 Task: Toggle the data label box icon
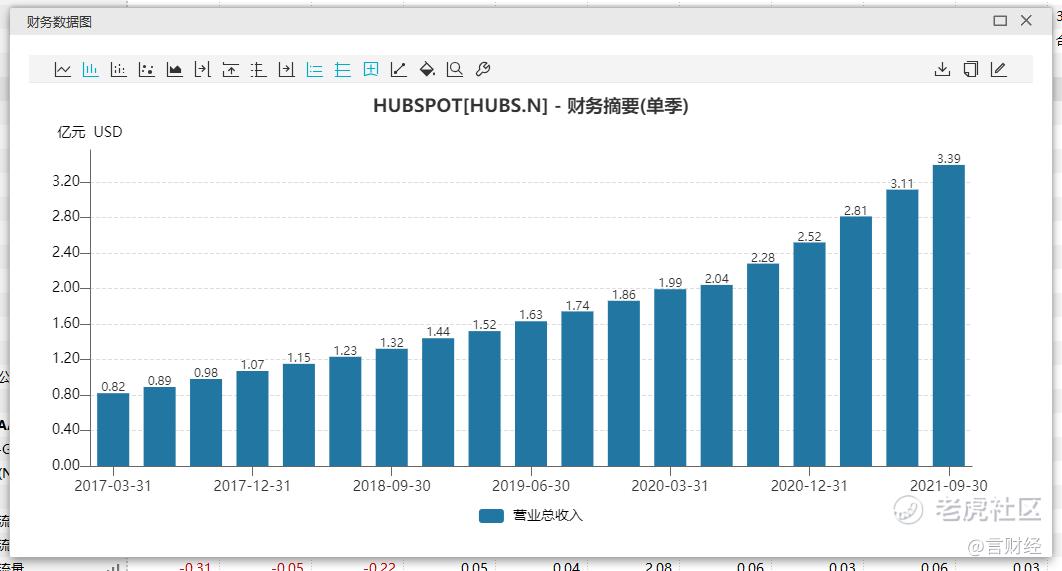pyautogui.click(x=370, y=69)
